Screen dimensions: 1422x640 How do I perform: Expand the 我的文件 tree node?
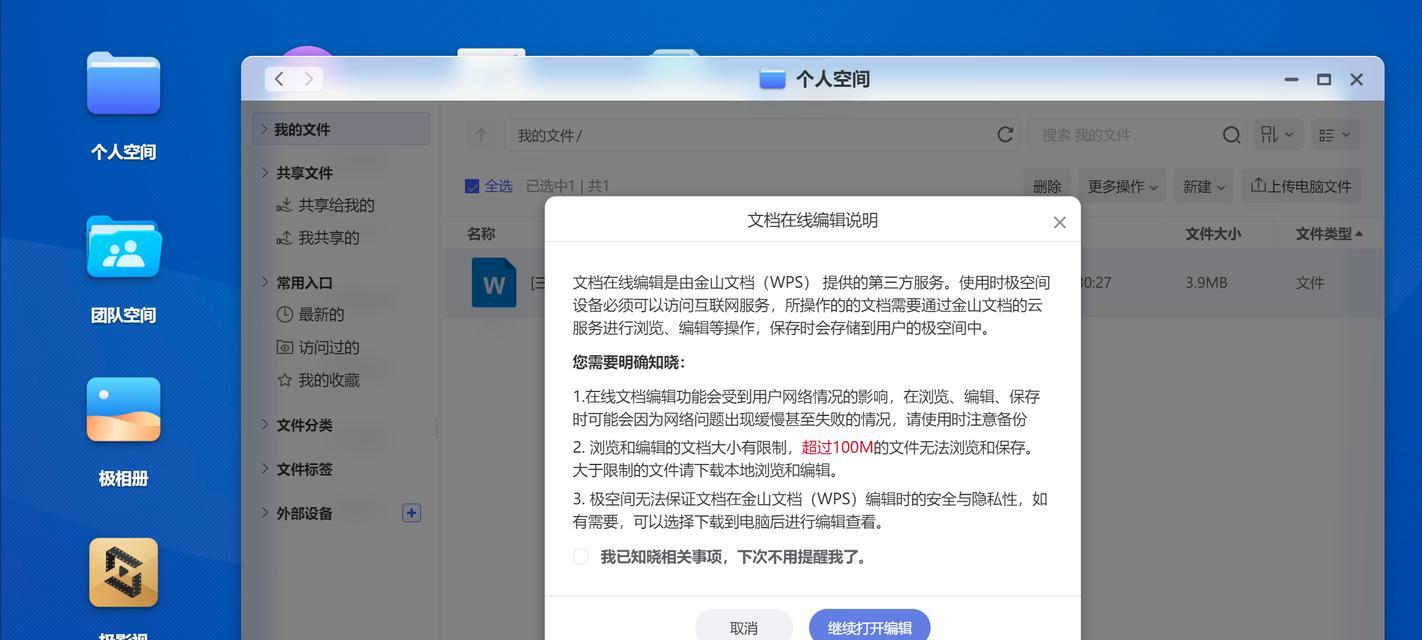point(264,129)
